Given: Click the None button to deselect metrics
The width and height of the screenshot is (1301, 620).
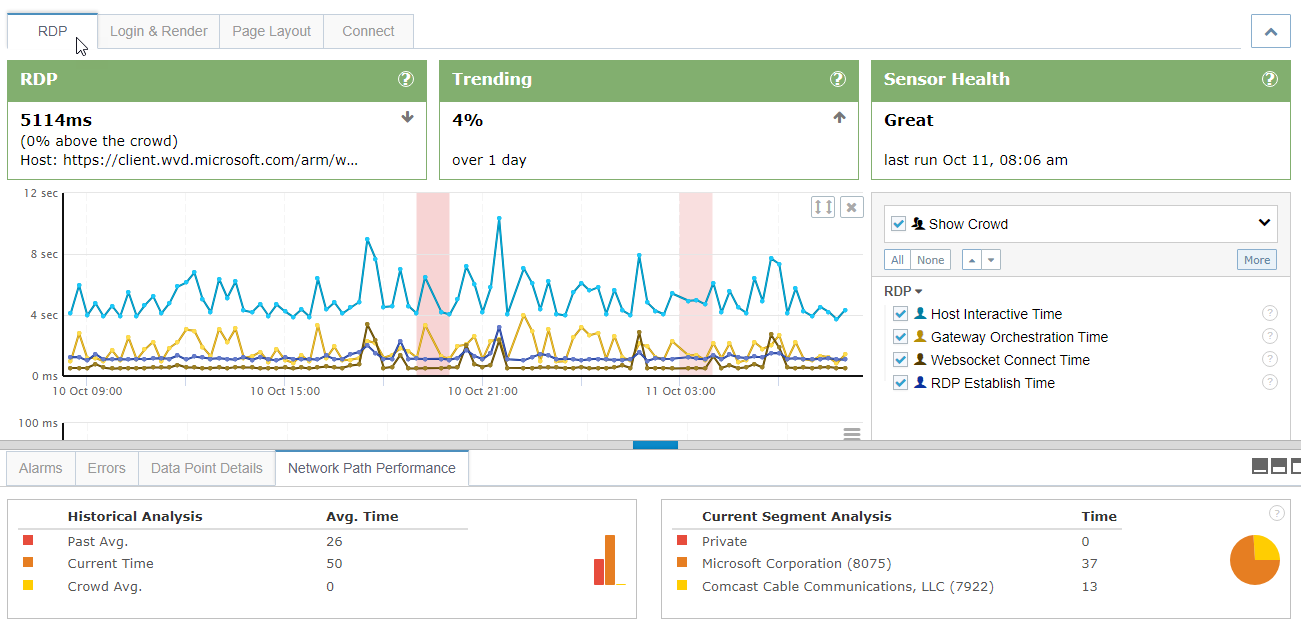Looking at the screenshot, I should (x=930, y=259).
